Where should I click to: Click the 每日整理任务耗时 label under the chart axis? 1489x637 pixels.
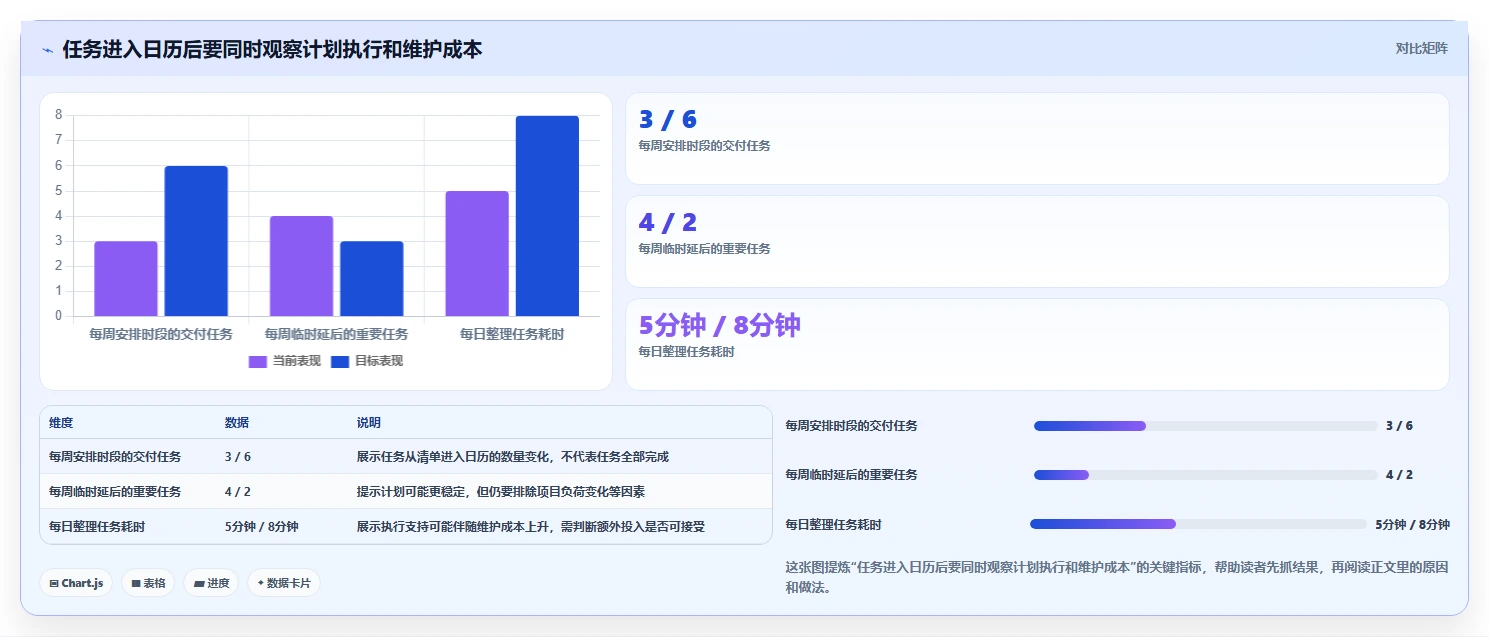coord(512,334)
